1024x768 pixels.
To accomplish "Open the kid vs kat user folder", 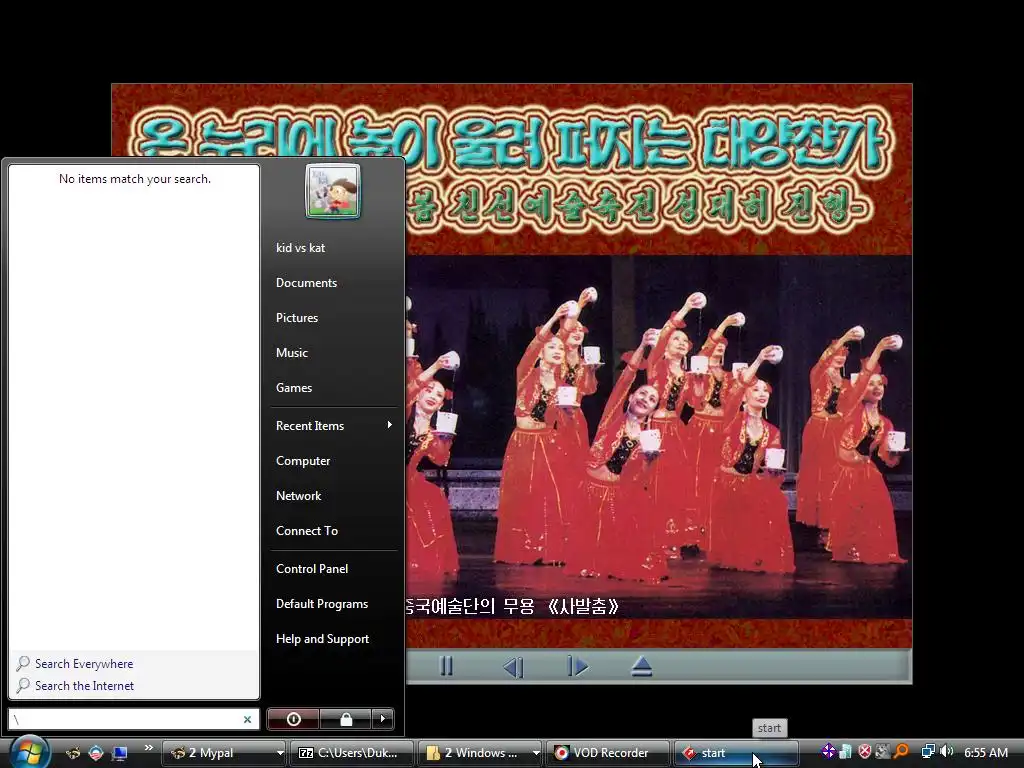I will (300, 248).
